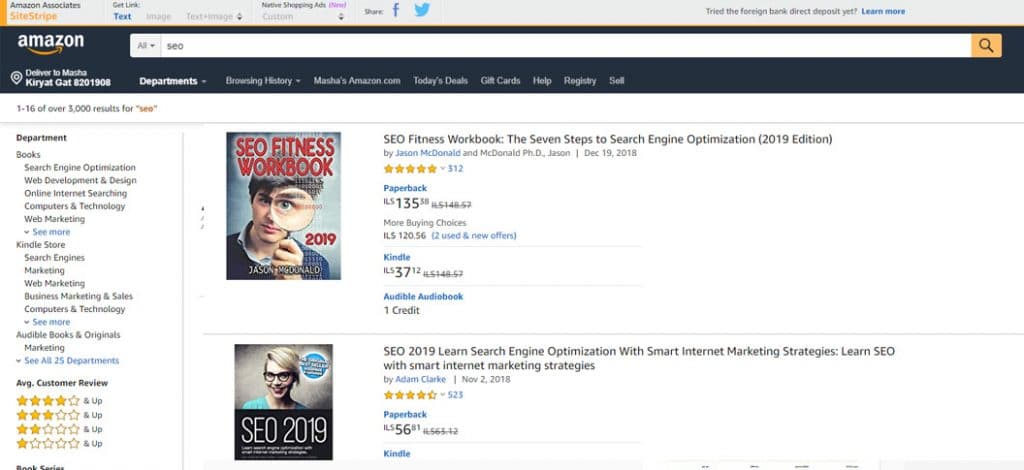Expand the Departments menu

[172, 81]
